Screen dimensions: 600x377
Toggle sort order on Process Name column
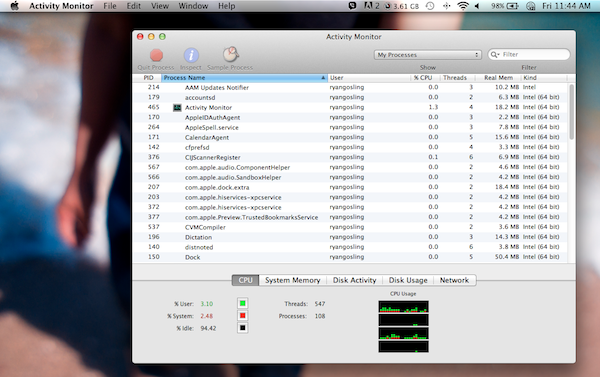(x=244, y=78)
